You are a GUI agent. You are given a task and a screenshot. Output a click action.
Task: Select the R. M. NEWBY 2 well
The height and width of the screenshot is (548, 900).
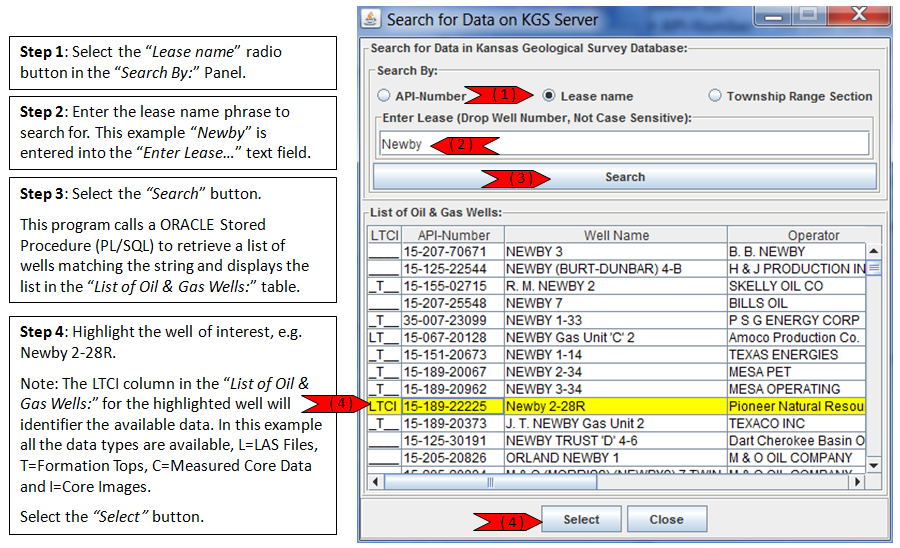(x=616, y=286)
